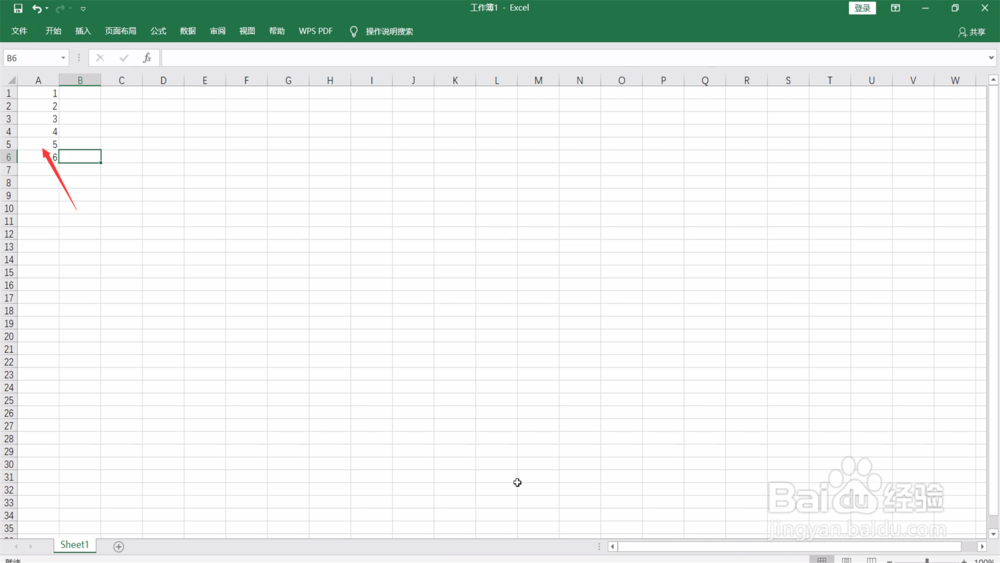Open the Undo history dropdown arrow
Image resolution: width=1000 pixels, height=563 pixels.
[47, 8]
